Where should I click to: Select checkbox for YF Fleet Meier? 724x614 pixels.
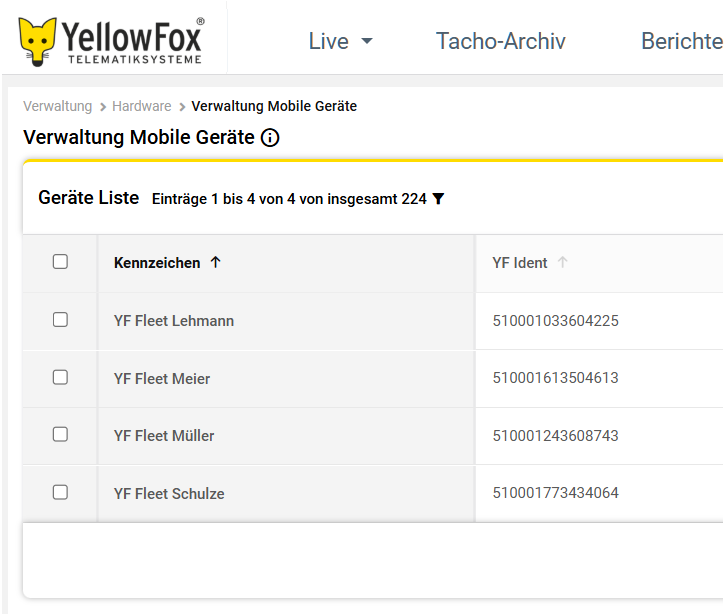60,378
